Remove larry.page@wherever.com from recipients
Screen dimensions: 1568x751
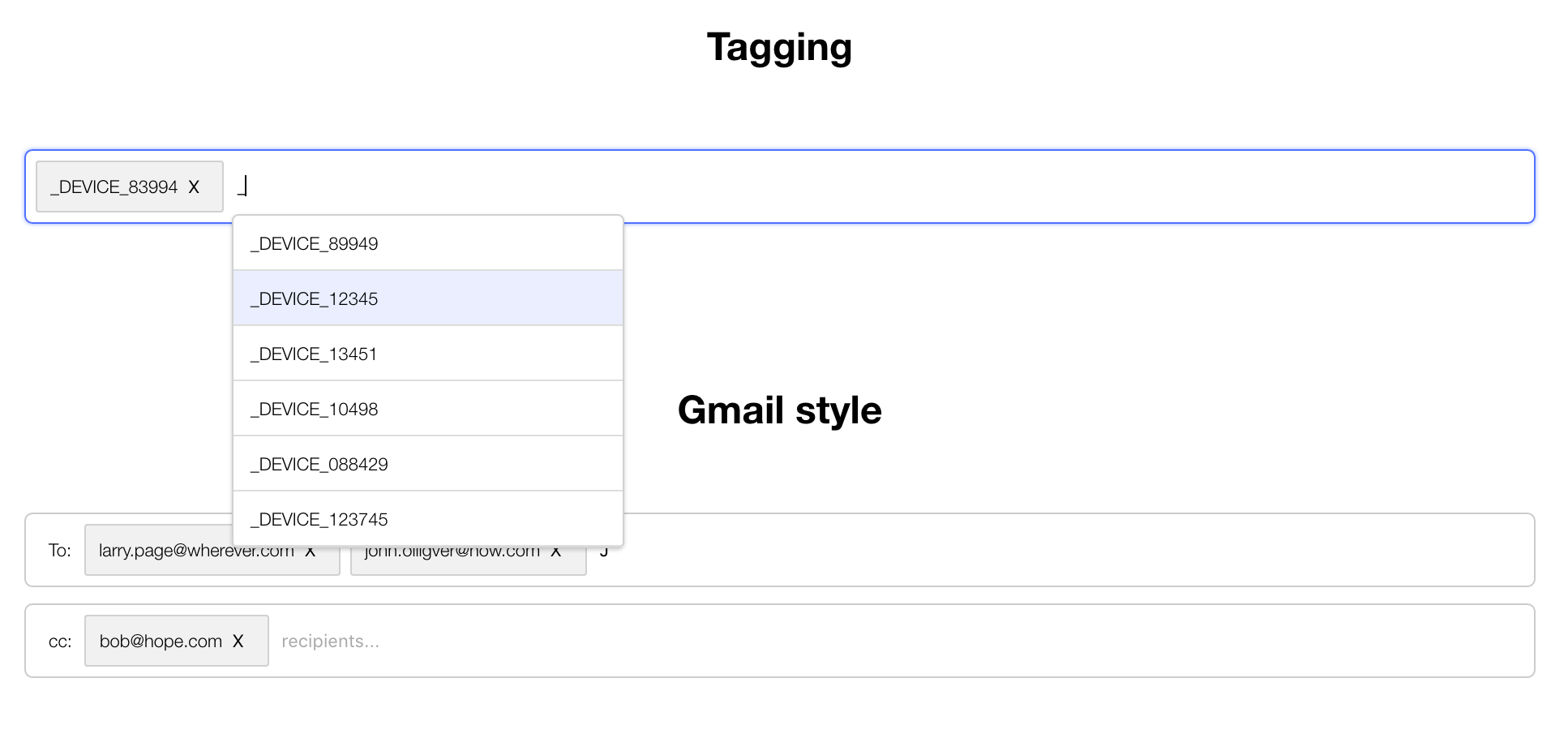(311, 550)
